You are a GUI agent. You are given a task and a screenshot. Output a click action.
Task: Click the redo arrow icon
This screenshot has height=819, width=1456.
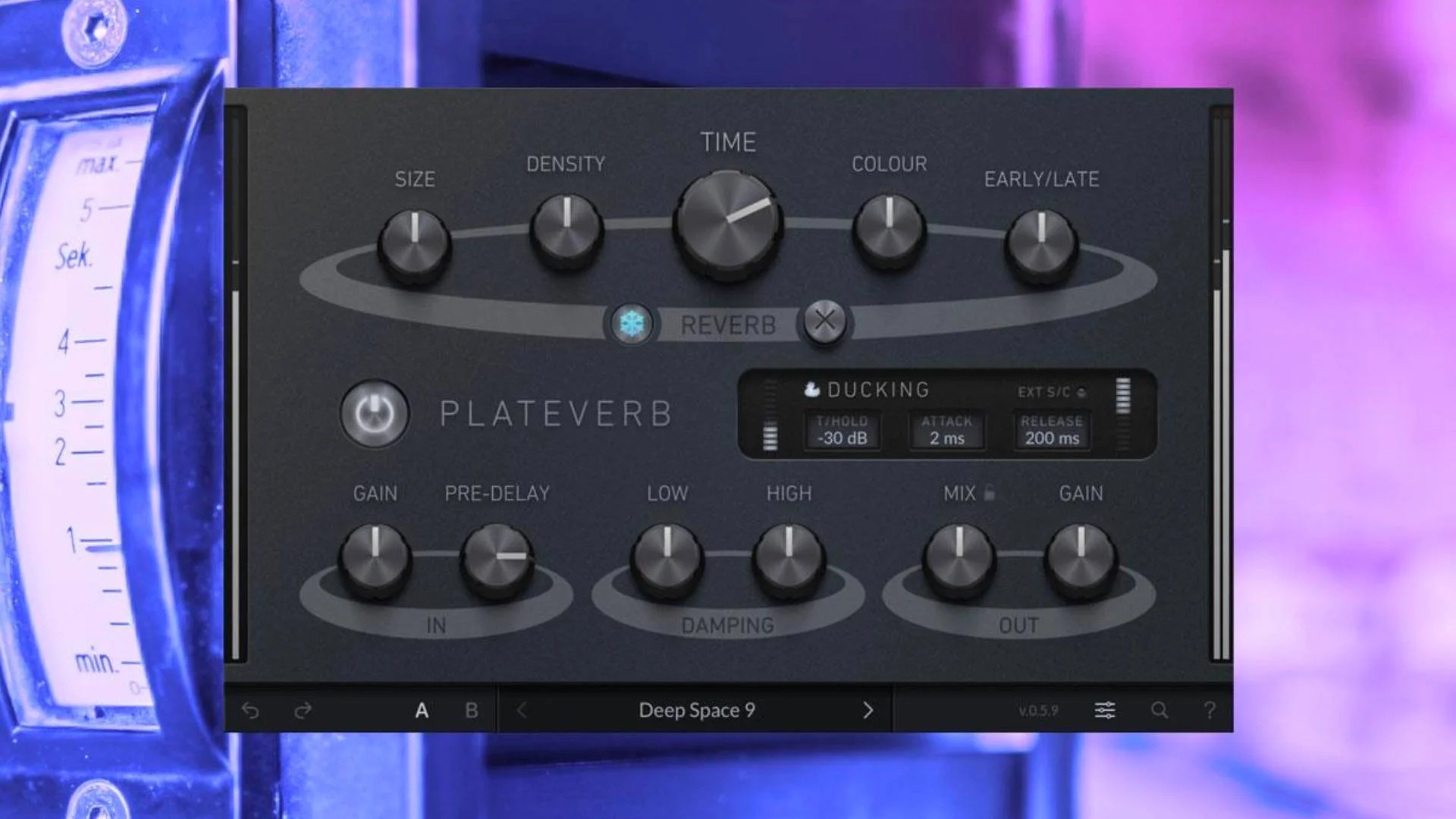pyautogui.click(x=303, y=710)
